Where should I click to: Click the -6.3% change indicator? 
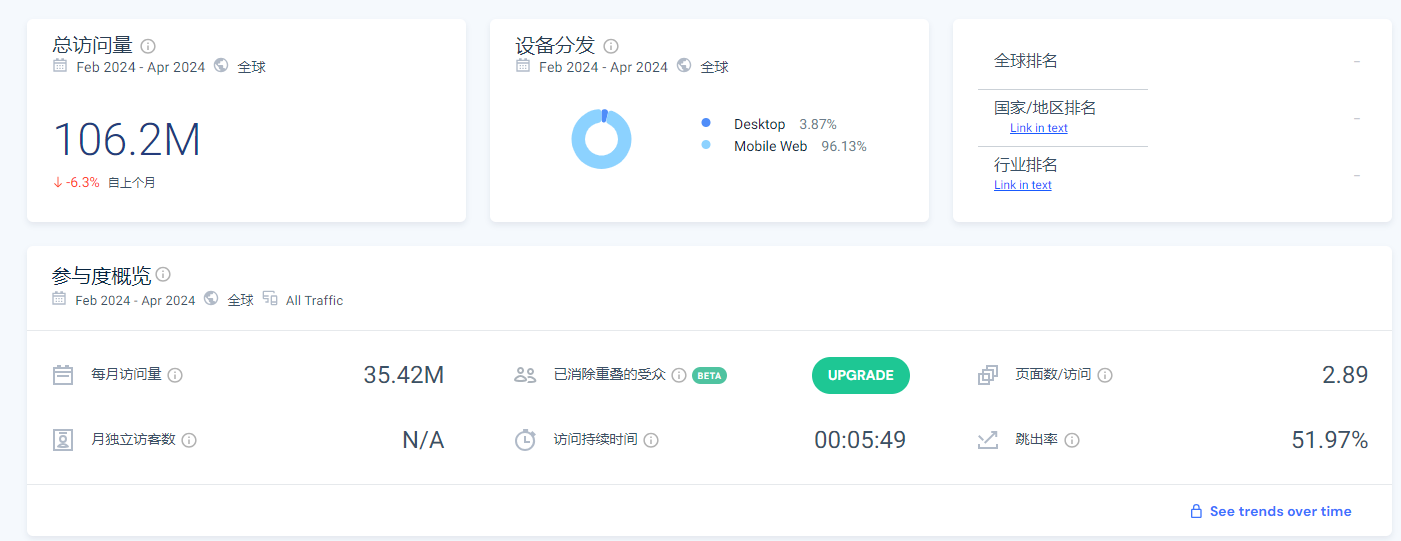tap(76, 183)
